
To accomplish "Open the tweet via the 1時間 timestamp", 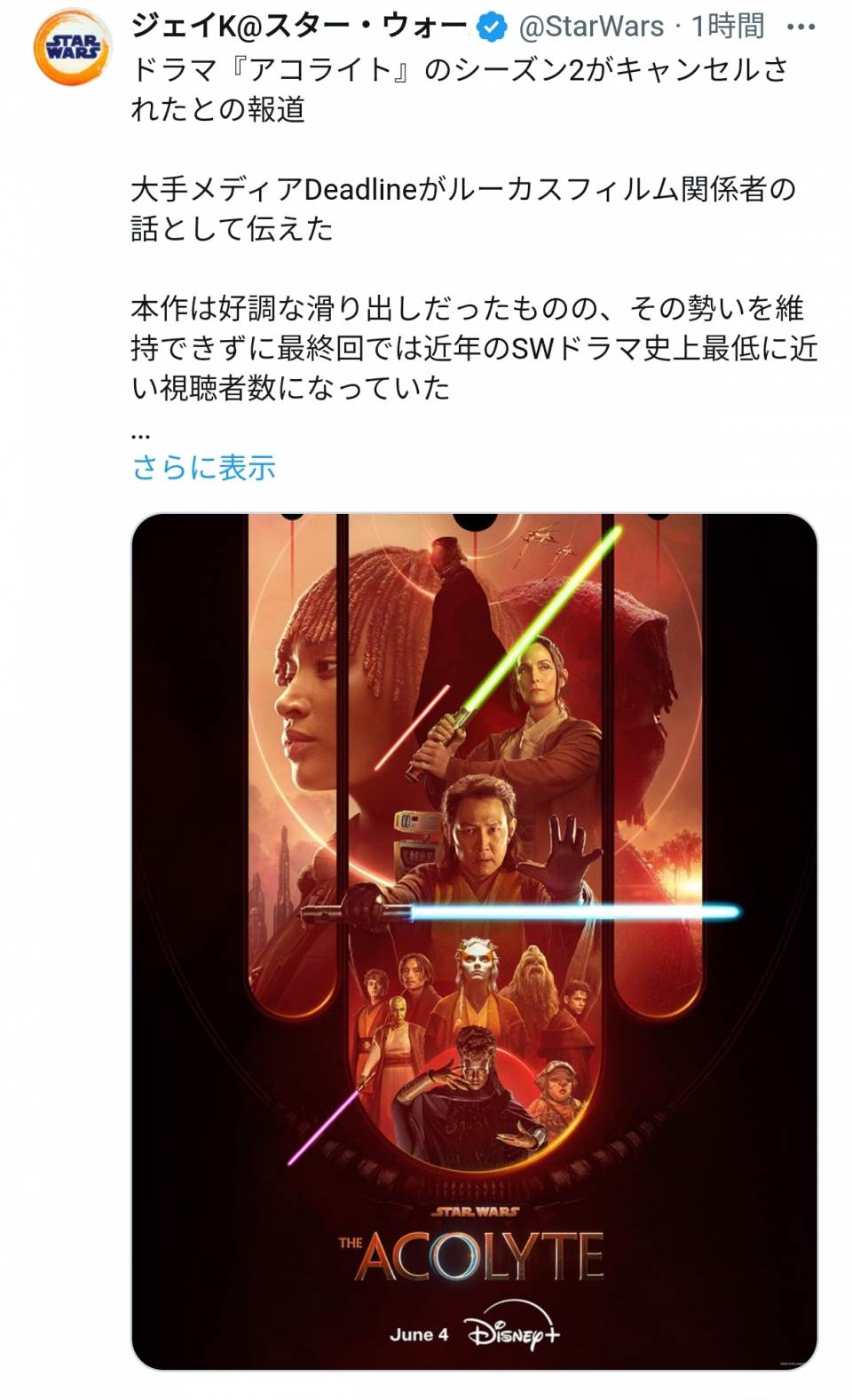I will [x=728, y=28].
